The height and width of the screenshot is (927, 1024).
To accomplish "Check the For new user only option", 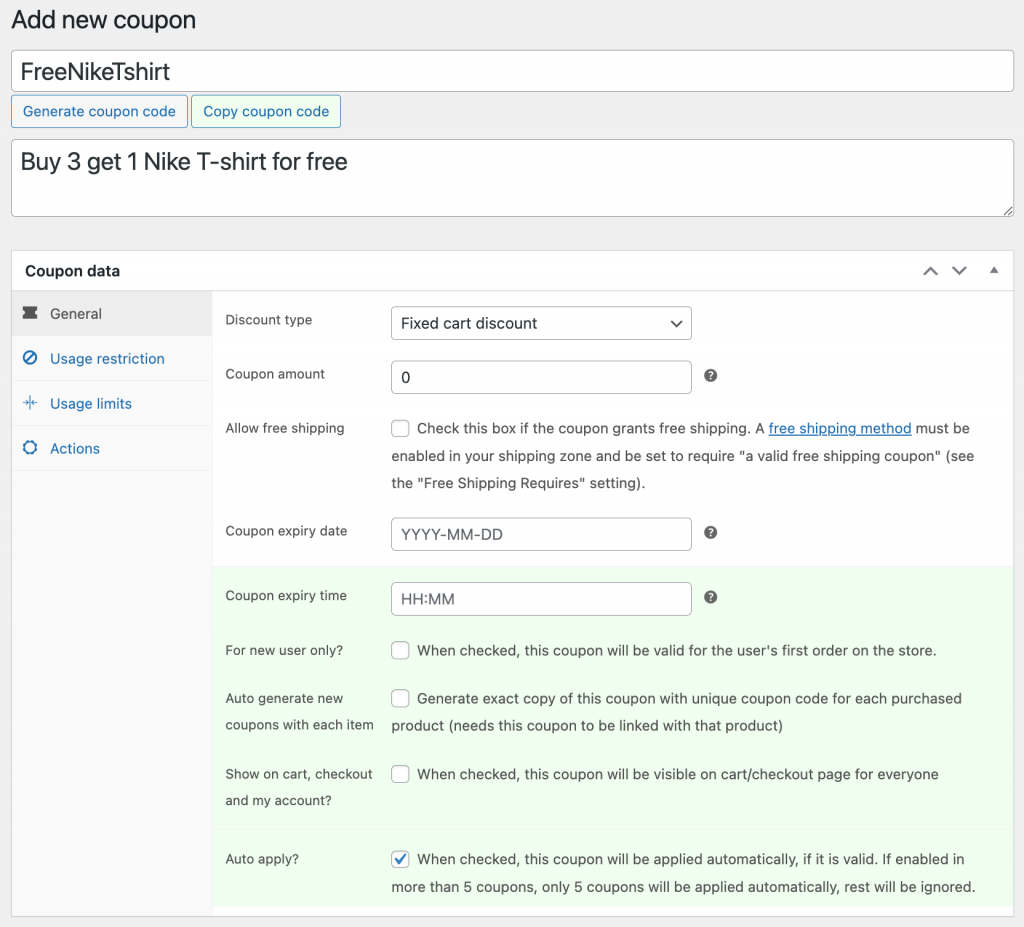I will click(x=400, y=650).
